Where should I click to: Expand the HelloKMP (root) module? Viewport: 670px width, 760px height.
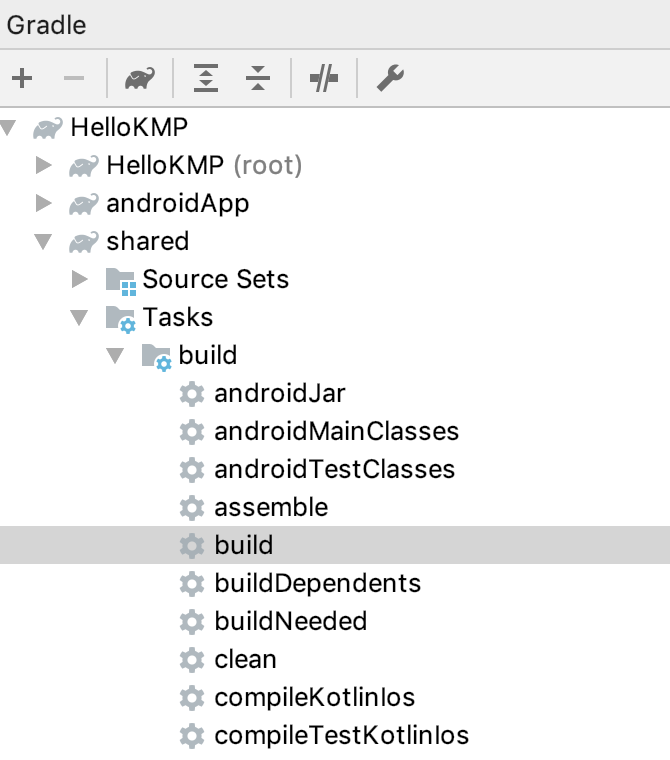click(43, 165)
